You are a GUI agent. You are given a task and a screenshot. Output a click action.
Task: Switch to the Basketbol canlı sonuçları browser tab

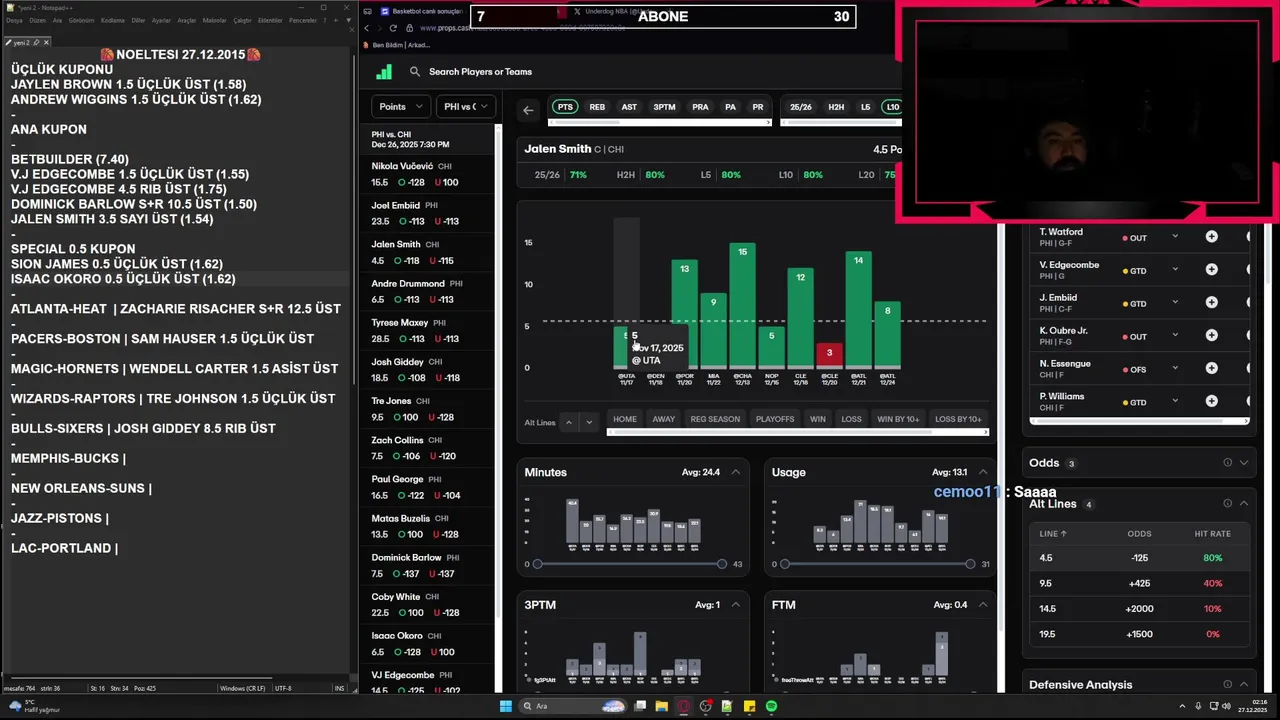click(420, 11)
